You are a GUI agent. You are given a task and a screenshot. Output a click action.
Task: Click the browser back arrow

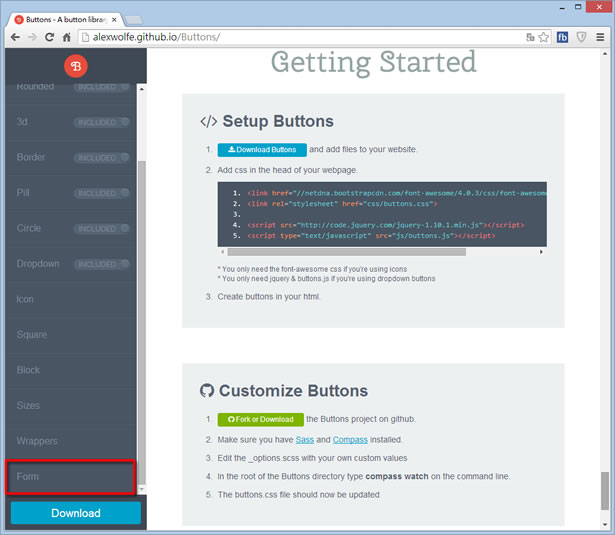15,37
